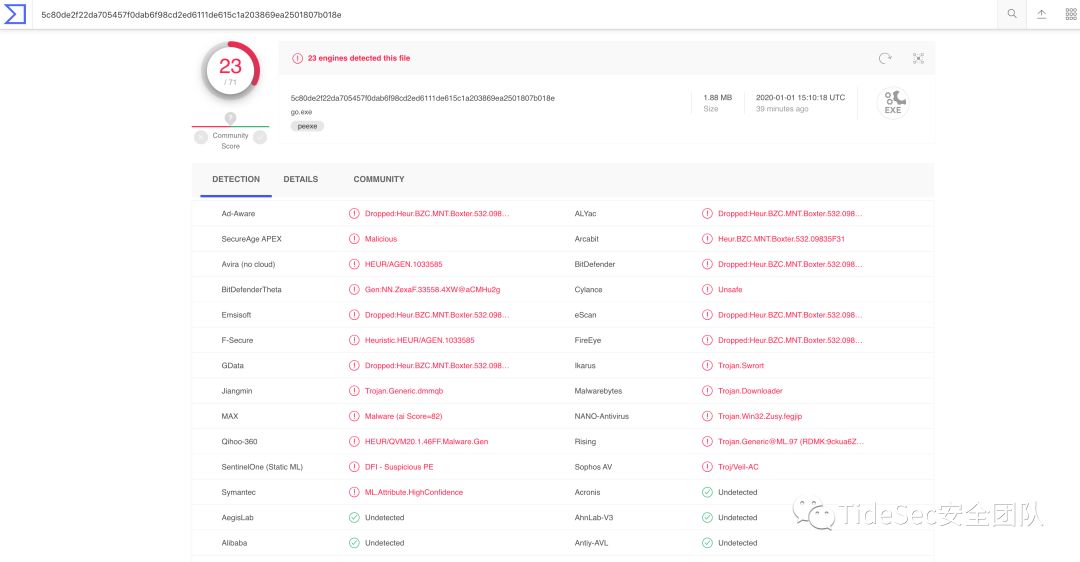The height and width of the screenshot is (562, 1080).
Task: Click the DFI - Suspicious PE result
Action: point(399,467)
